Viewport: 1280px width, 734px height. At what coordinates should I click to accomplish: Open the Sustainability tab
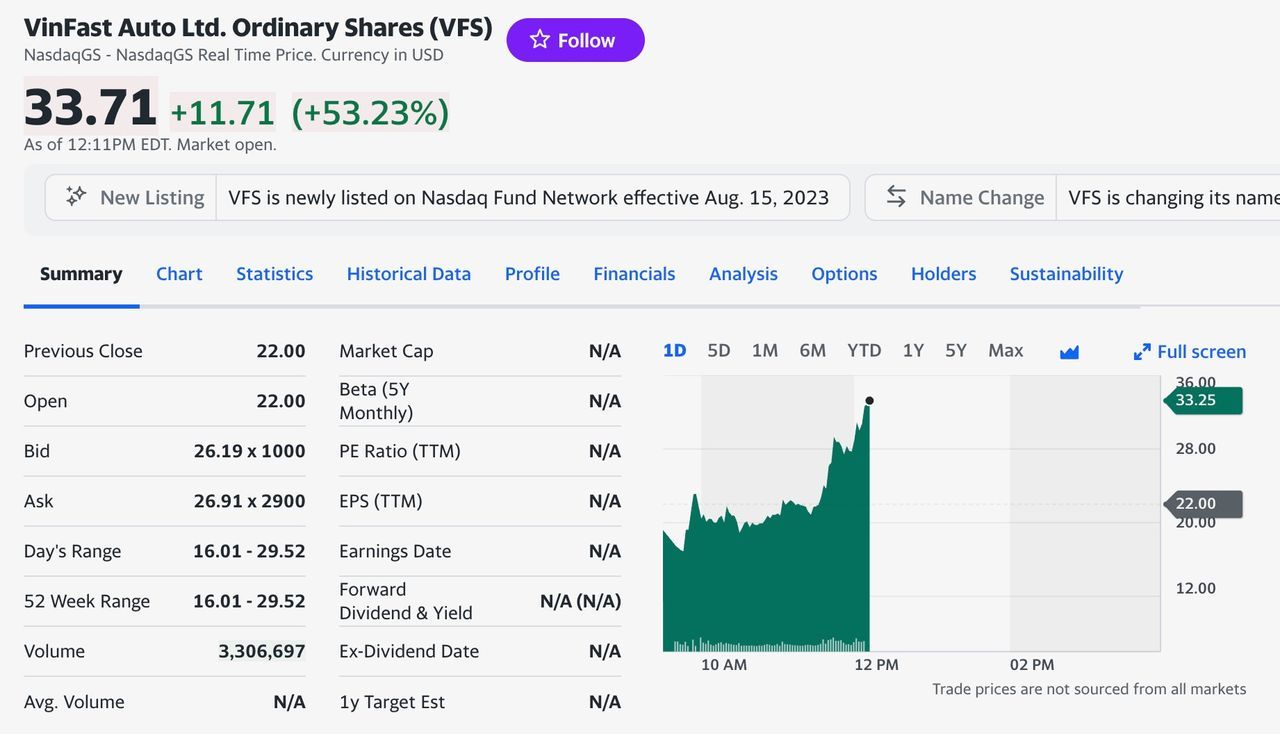tap(1066, 274)
